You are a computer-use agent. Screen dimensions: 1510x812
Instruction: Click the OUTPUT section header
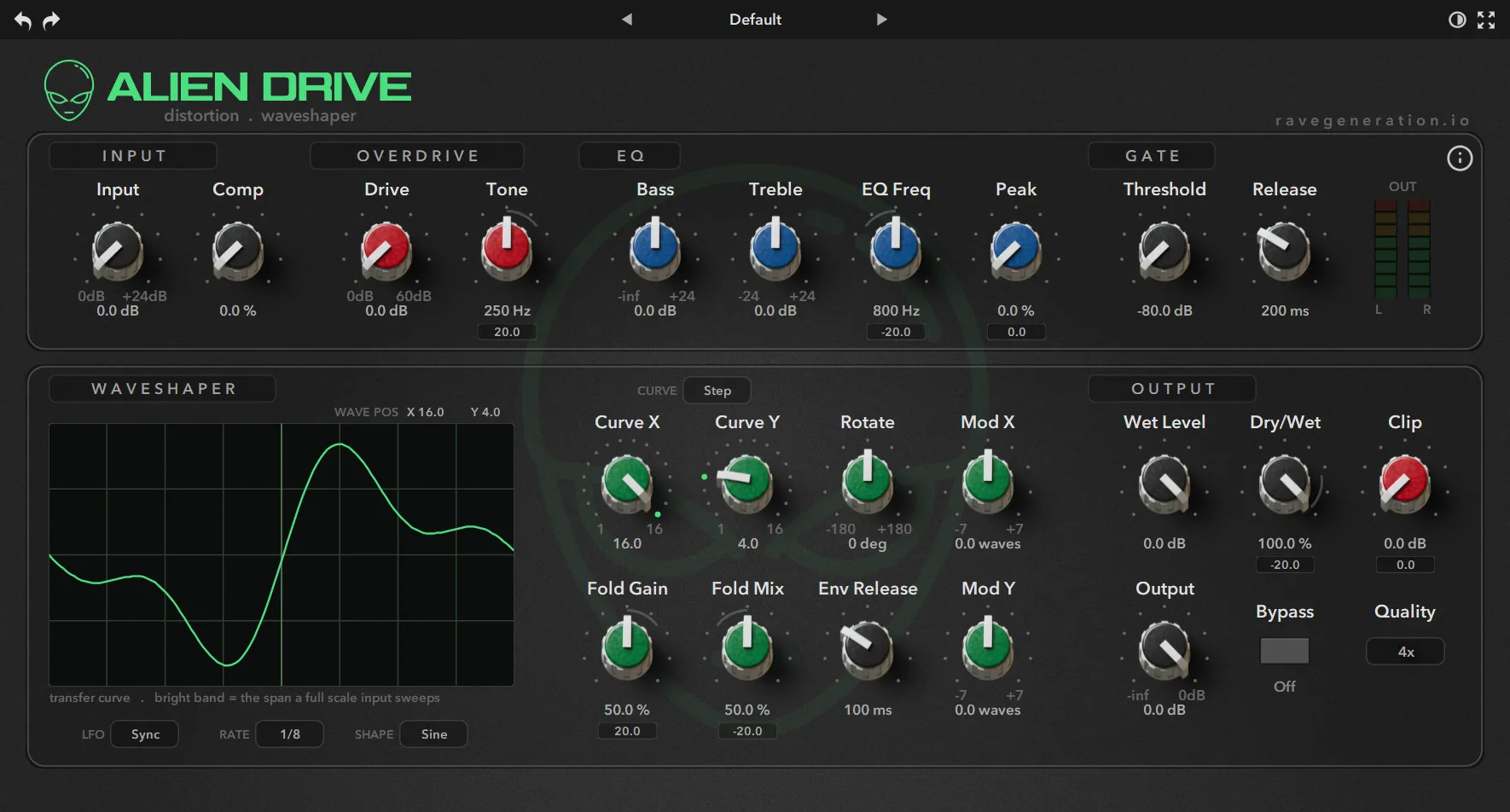click(1172, 389)
